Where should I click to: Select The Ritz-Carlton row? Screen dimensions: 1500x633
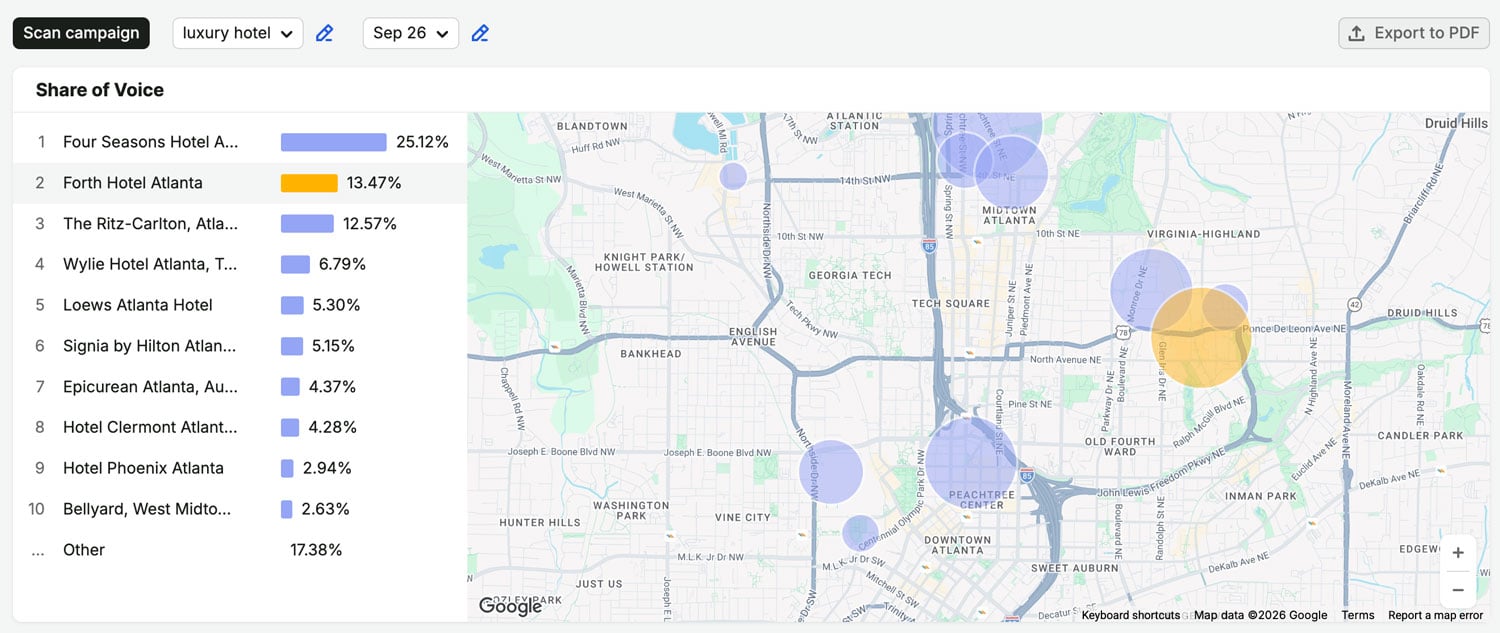240,224
